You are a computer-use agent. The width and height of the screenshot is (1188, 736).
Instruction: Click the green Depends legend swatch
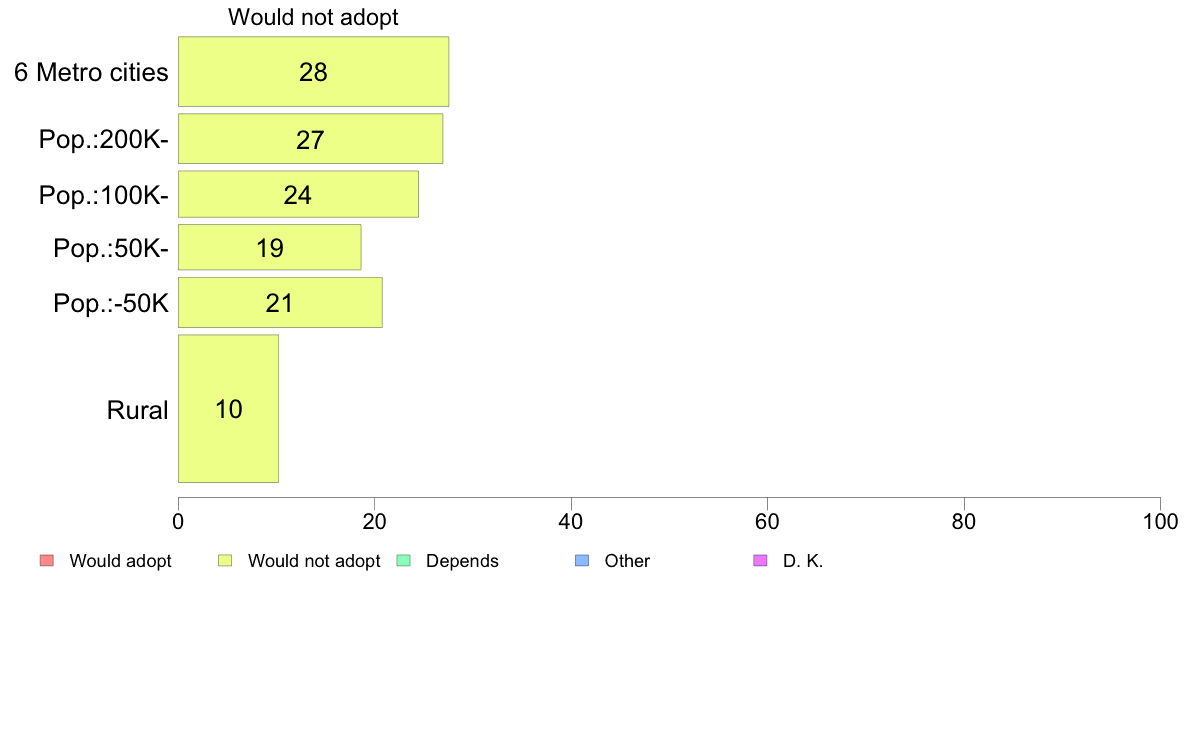coord(404,560)
